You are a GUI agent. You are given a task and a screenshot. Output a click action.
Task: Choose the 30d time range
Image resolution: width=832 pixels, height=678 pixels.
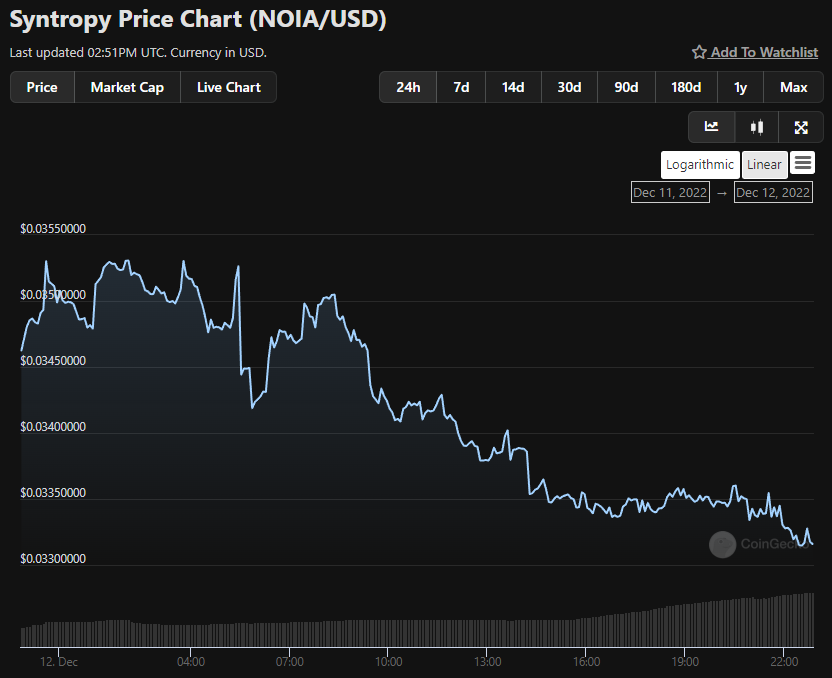click(x=569, y=87)
